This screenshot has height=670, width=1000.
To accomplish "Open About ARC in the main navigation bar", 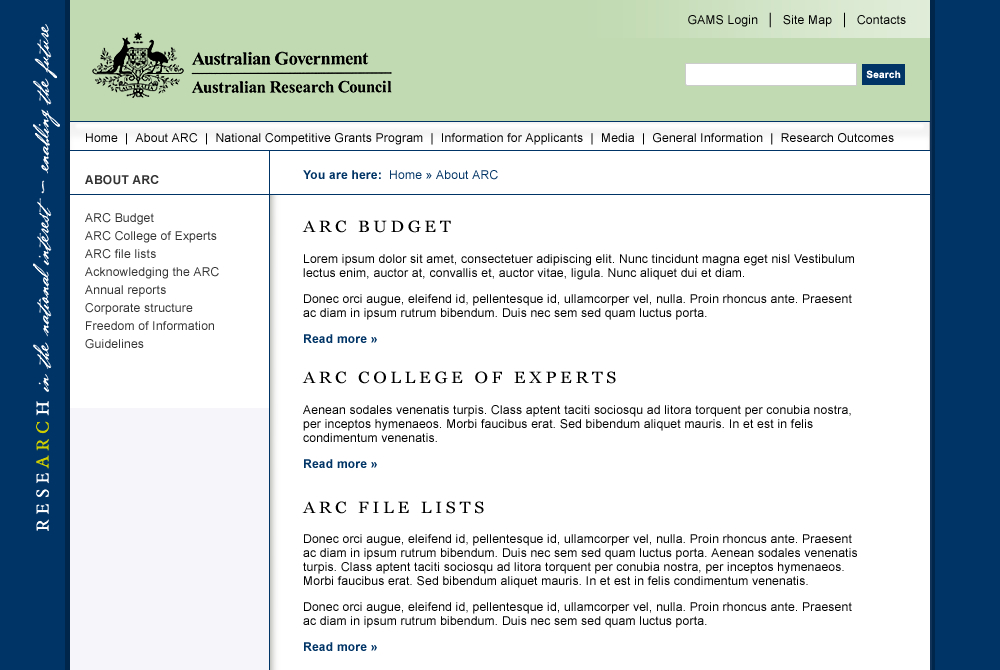I will (166, 138).
